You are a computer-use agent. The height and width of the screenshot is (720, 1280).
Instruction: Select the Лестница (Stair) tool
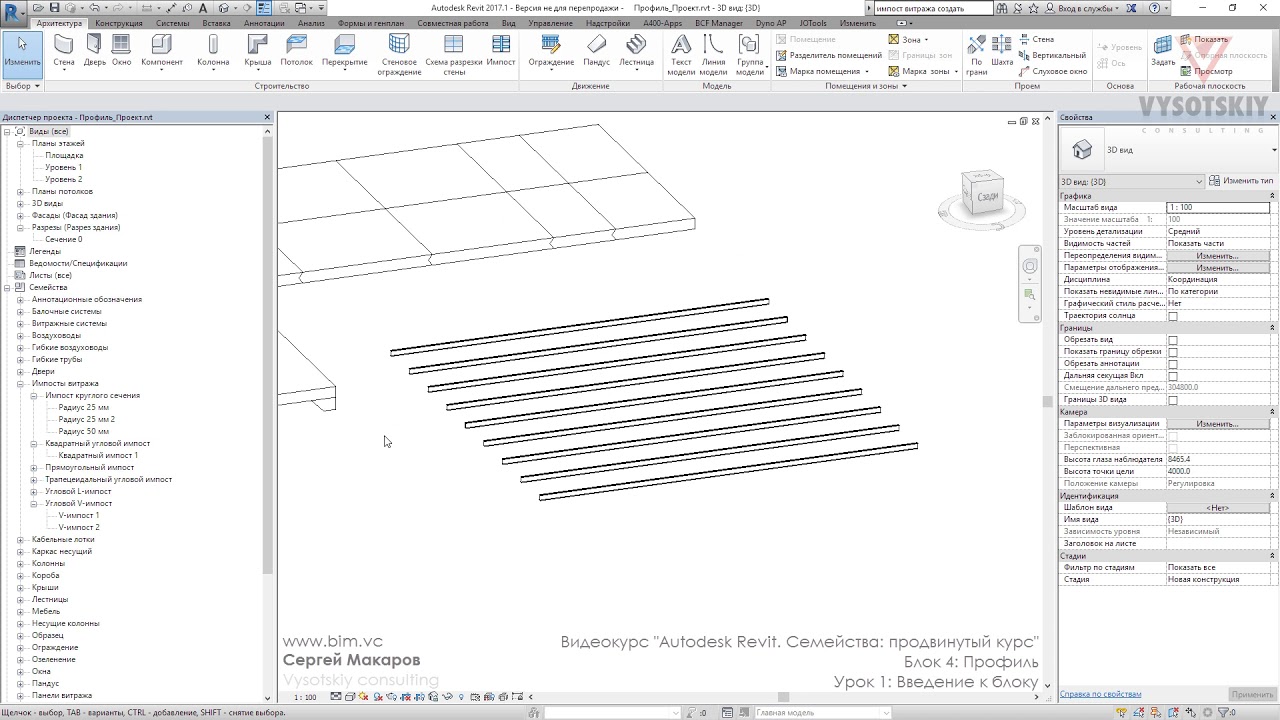pos(636,51)
